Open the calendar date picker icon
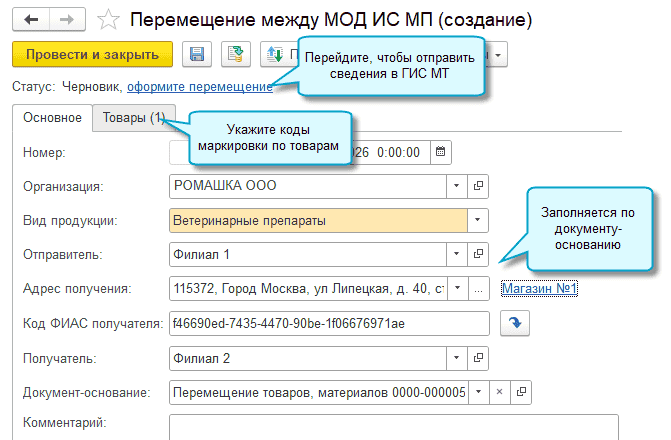The width and height of the screenshot is (671, 440). pyautogui.click(x=440, y=152)
